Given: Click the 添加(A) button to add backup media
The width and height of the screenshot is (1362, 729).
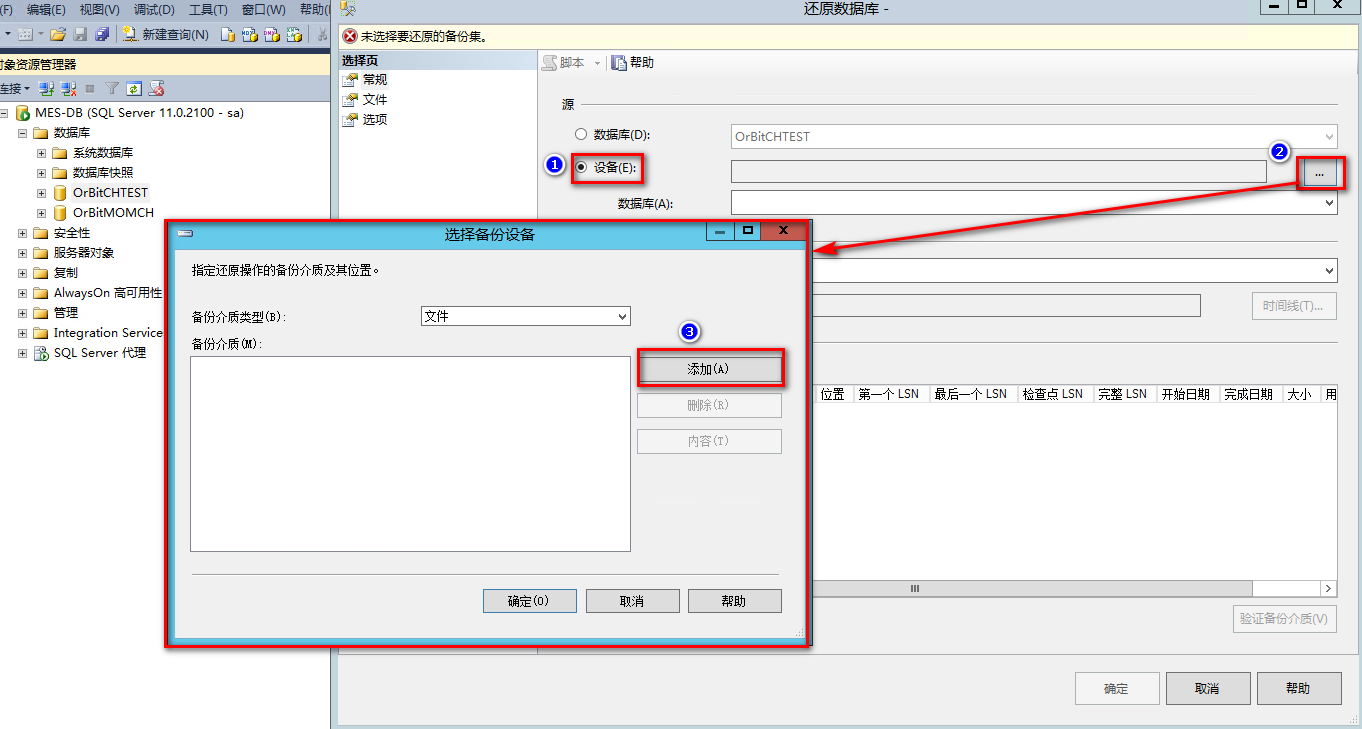Looking at the screenshot, I should pyautogui.click(x=710, y=369).
